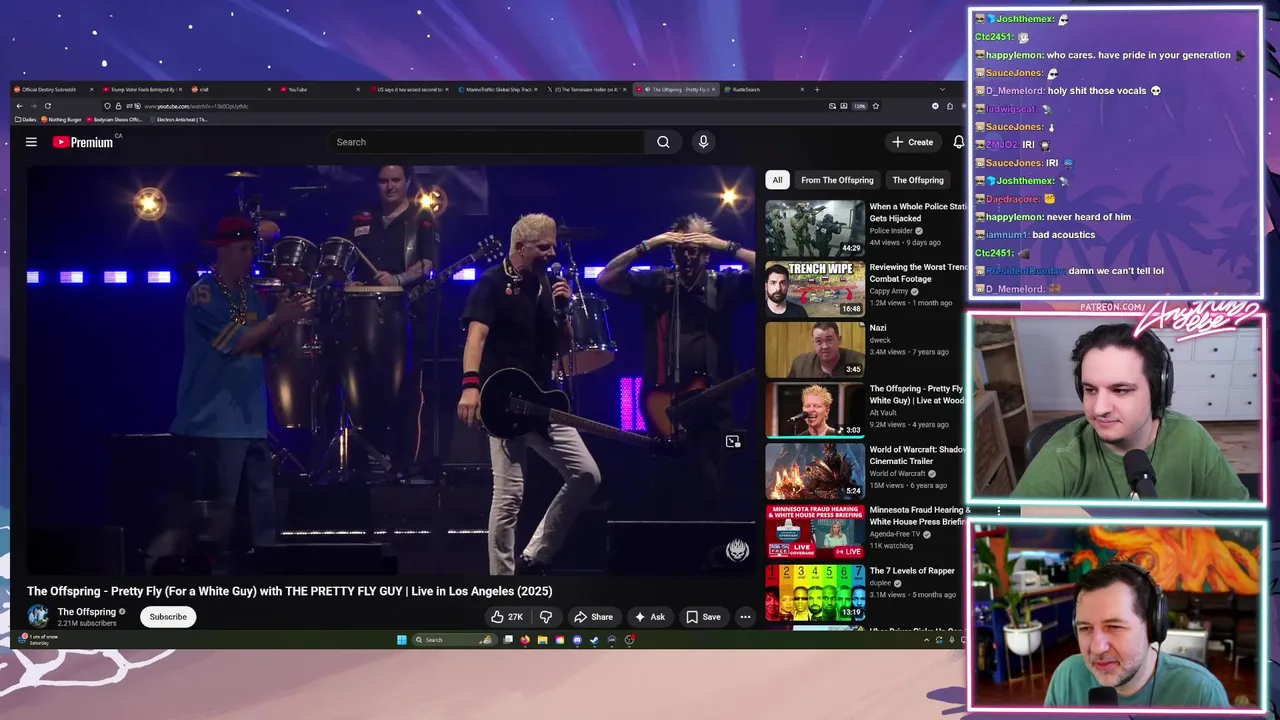Click the browser address bar URL
The image size is (1280, 720).
click(x=195, y=106)
